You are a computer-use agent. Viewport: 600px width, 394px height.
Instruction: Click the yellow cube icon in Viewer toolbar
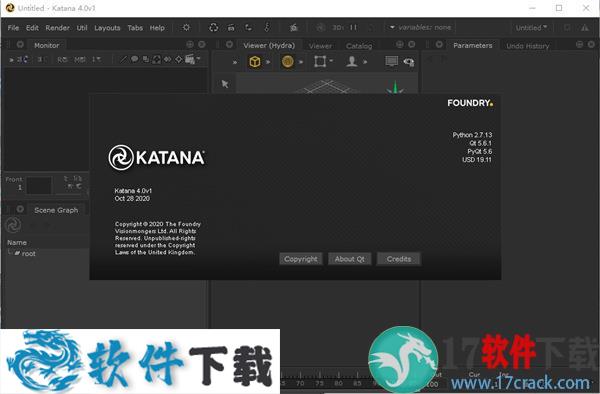coord(255,62)
